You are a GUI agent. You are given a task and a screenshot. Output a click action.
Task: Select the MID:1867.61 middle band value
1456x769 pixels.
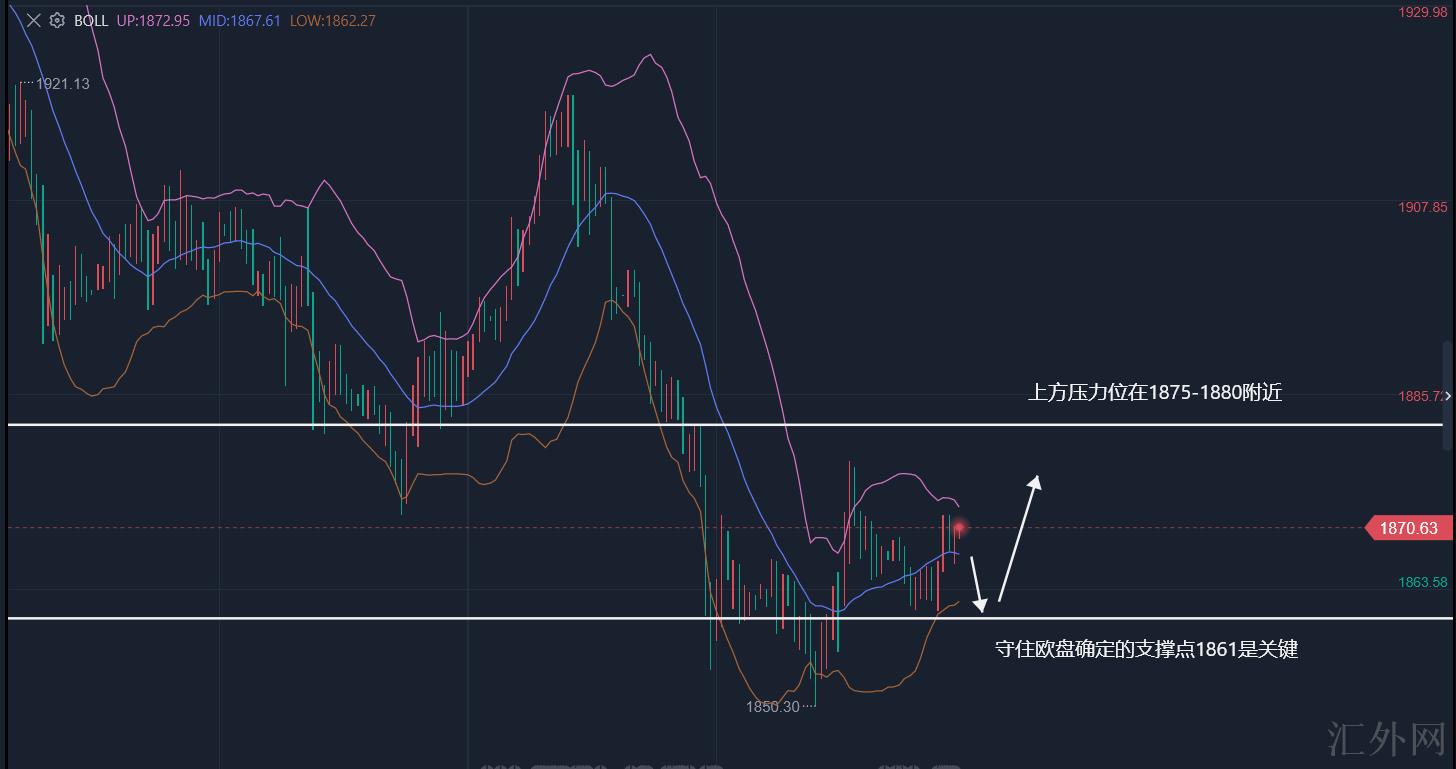(240, 20)
